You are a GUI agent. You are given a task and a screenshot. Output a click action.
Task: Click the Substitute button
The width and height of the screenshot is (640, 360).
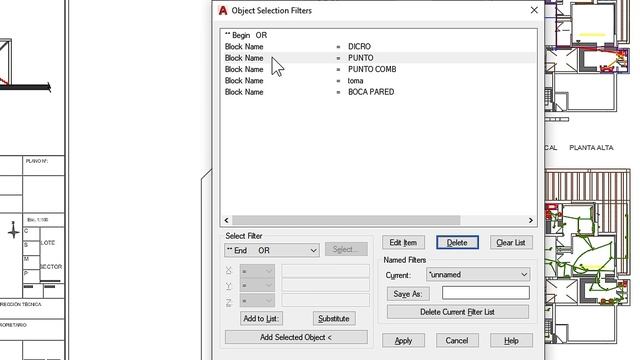334,318
